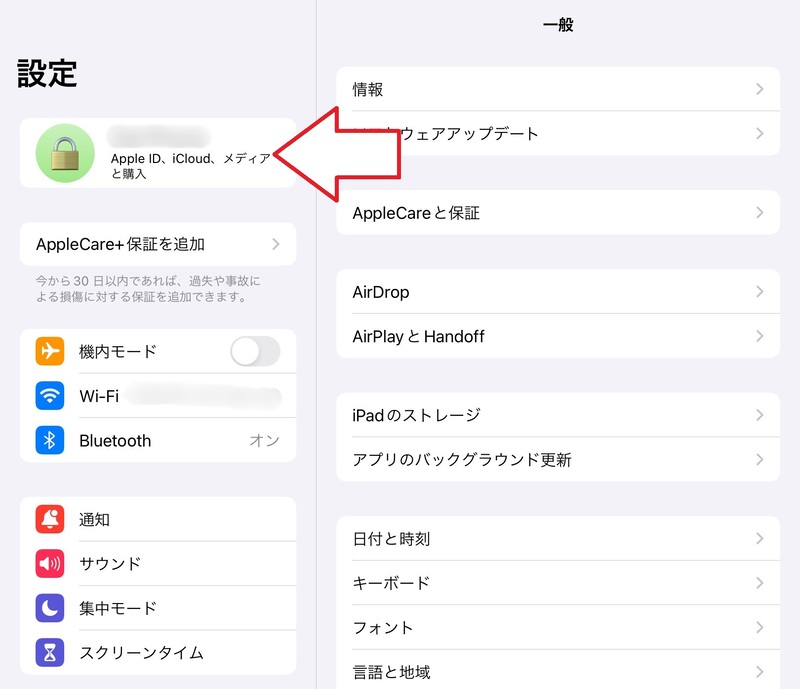Tap the 機内モード label
The height and width of the screenshot is (689, 800).
pos(118,351)
